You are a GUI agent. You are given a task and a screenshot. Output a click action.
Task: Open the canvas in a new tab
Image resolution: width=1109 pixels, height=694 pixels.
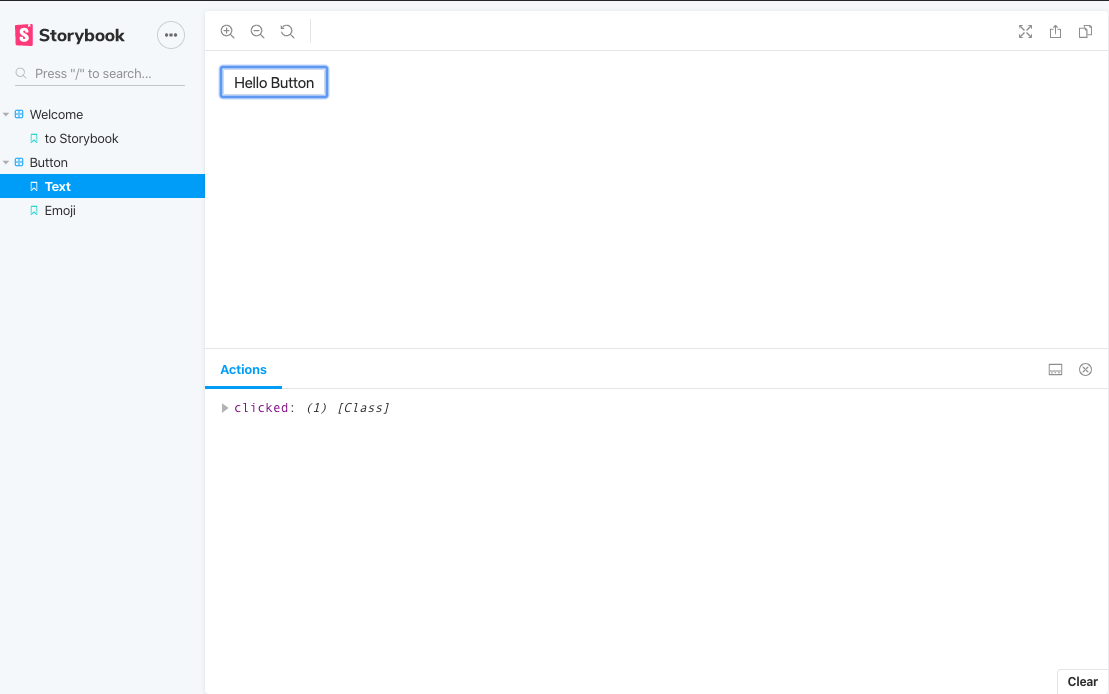coord(1055,32)
